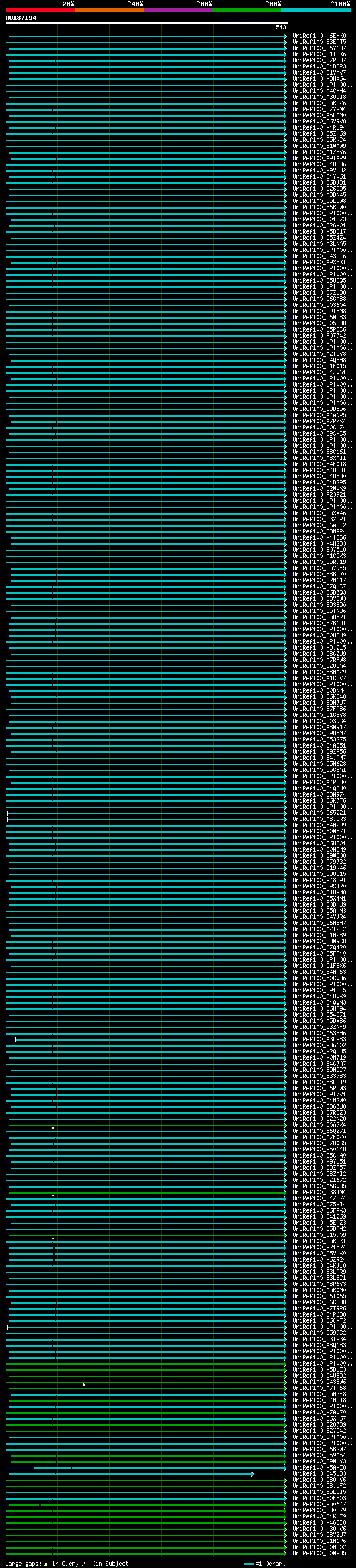Click the green bar for UniRef100_Q384N4

click(147, 1193)
